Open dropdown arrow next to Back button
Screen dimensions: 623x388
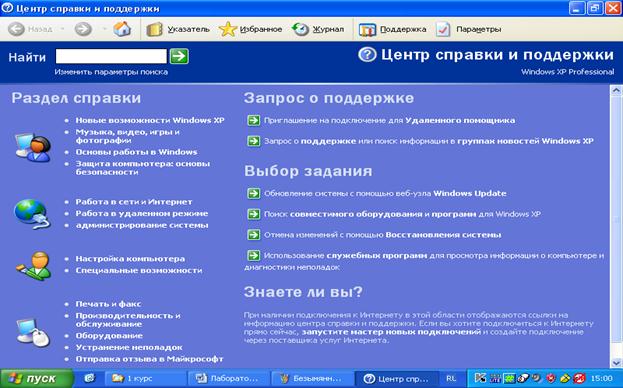click(62, 29)
